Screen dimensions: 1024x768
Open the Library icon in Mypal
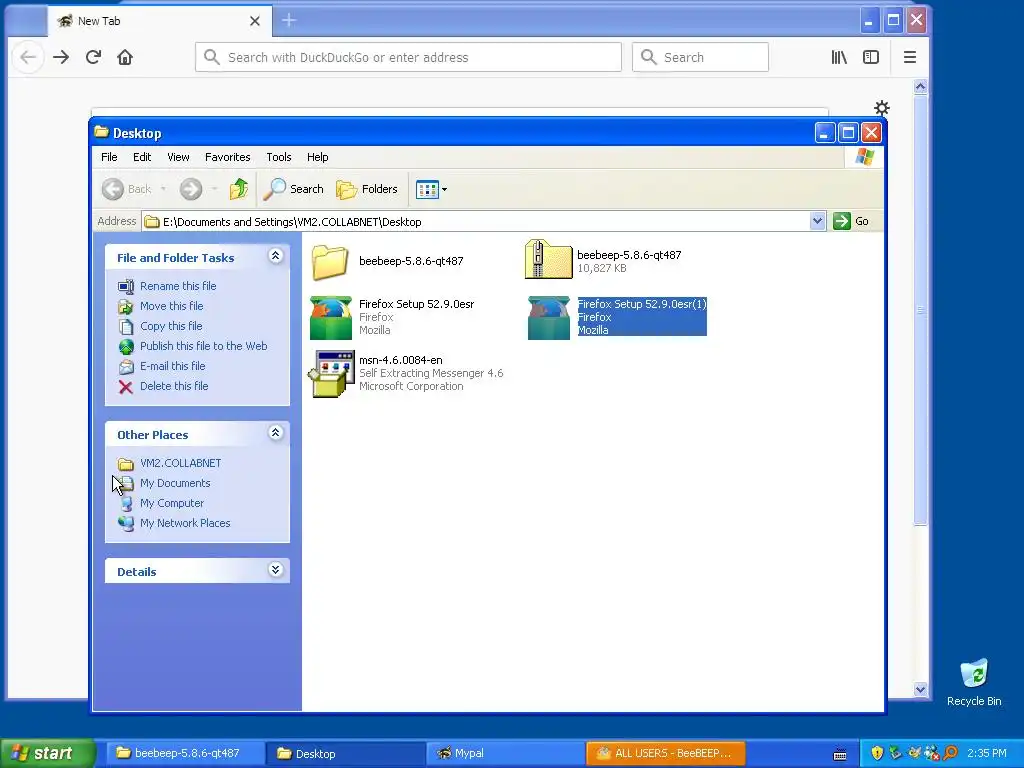839,57
